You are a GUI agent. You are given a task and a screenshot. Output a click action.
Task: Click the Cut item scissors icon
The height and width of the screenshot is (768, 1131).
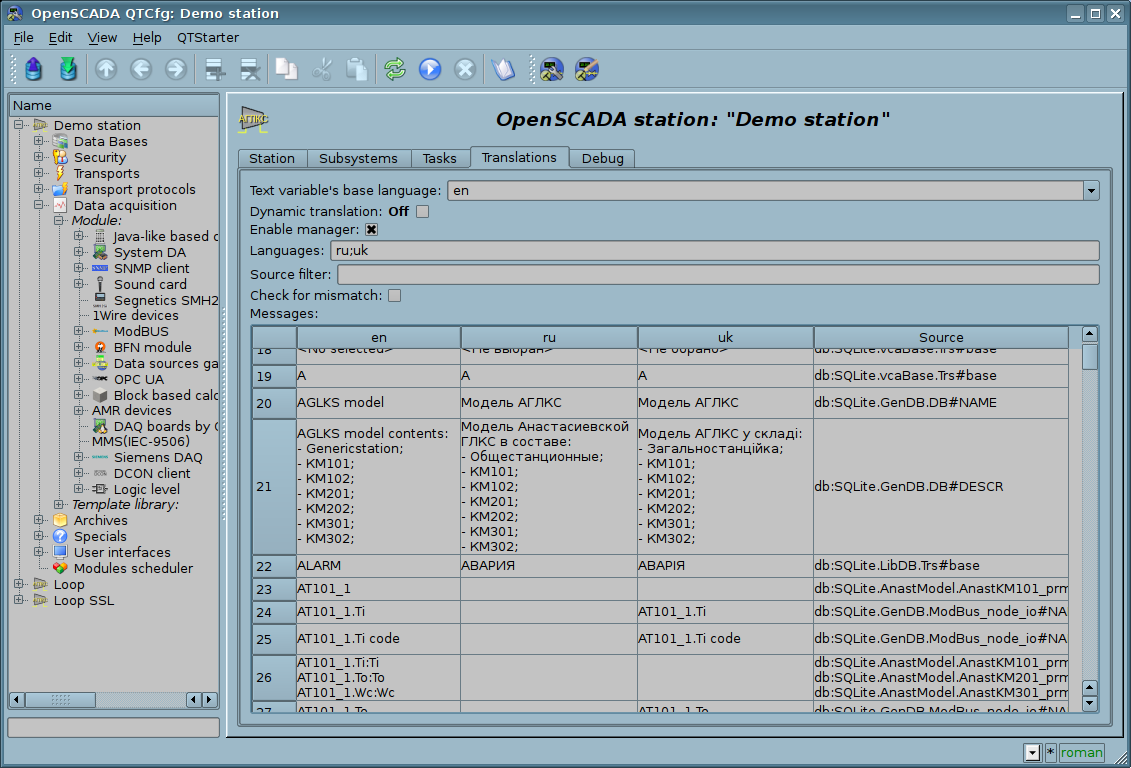coord(322,69)
